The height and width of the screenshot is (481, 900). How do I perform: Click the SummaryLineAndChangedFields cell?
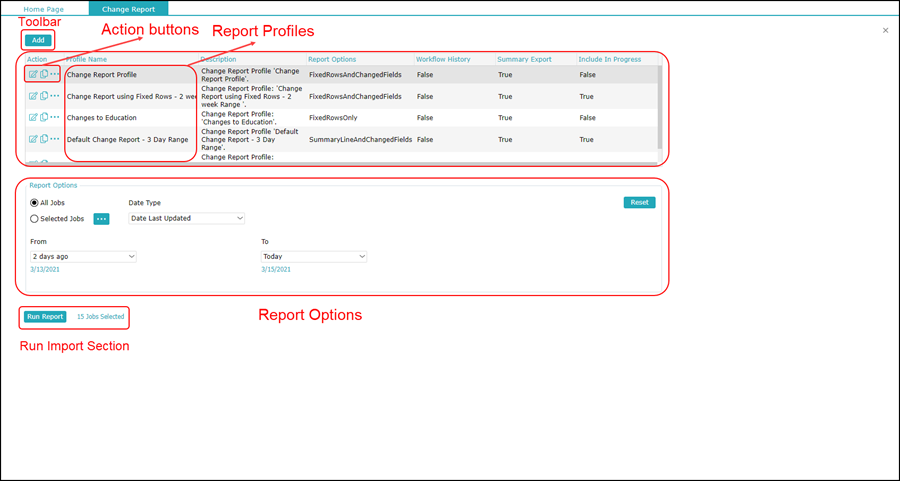[x=360, y=139]
